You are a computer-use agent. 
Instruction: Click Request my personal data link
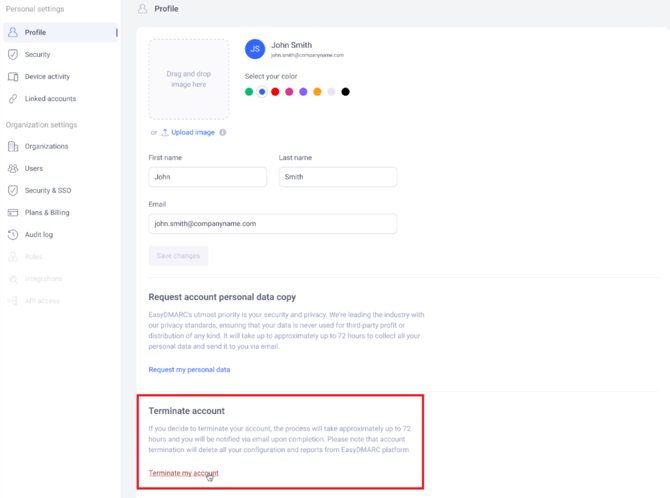189,370
